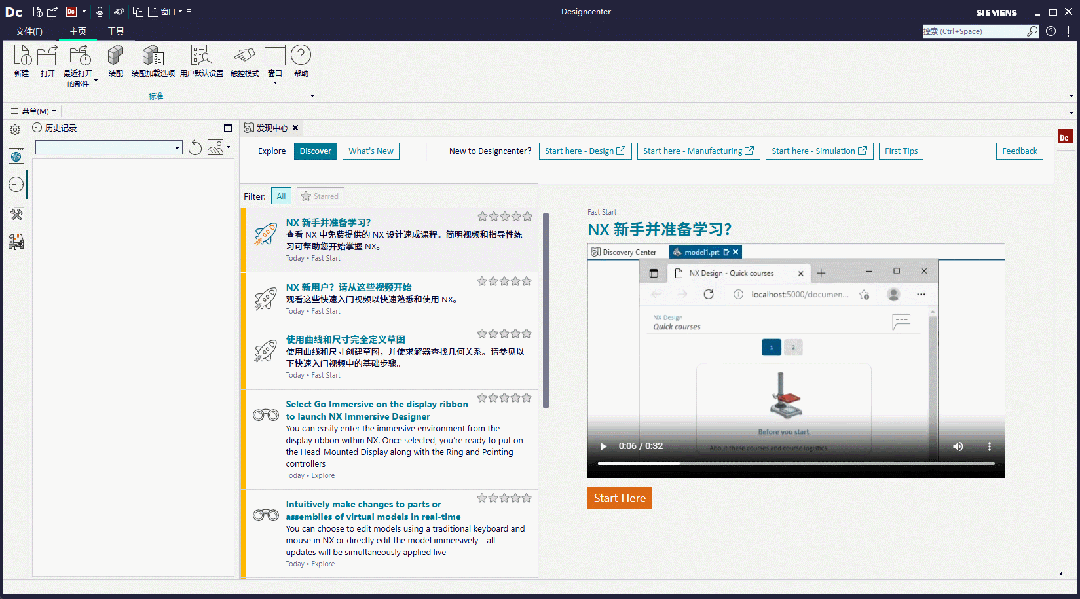Open the 'Start here - Design' link
The width and height of the screenshot is (1080, 599).
(x=585, y=151)
